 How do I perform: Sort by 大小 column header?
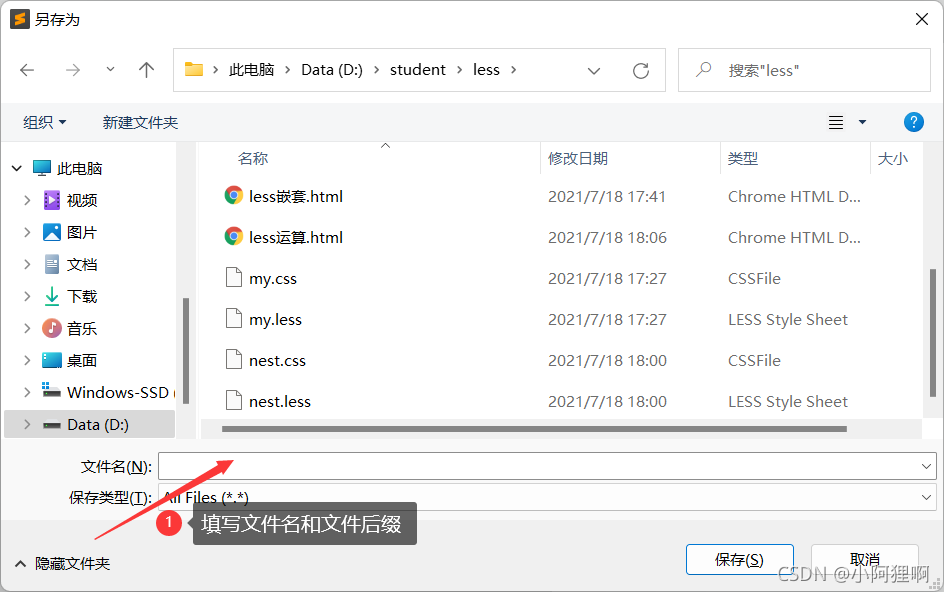click(x=892, y=158)
